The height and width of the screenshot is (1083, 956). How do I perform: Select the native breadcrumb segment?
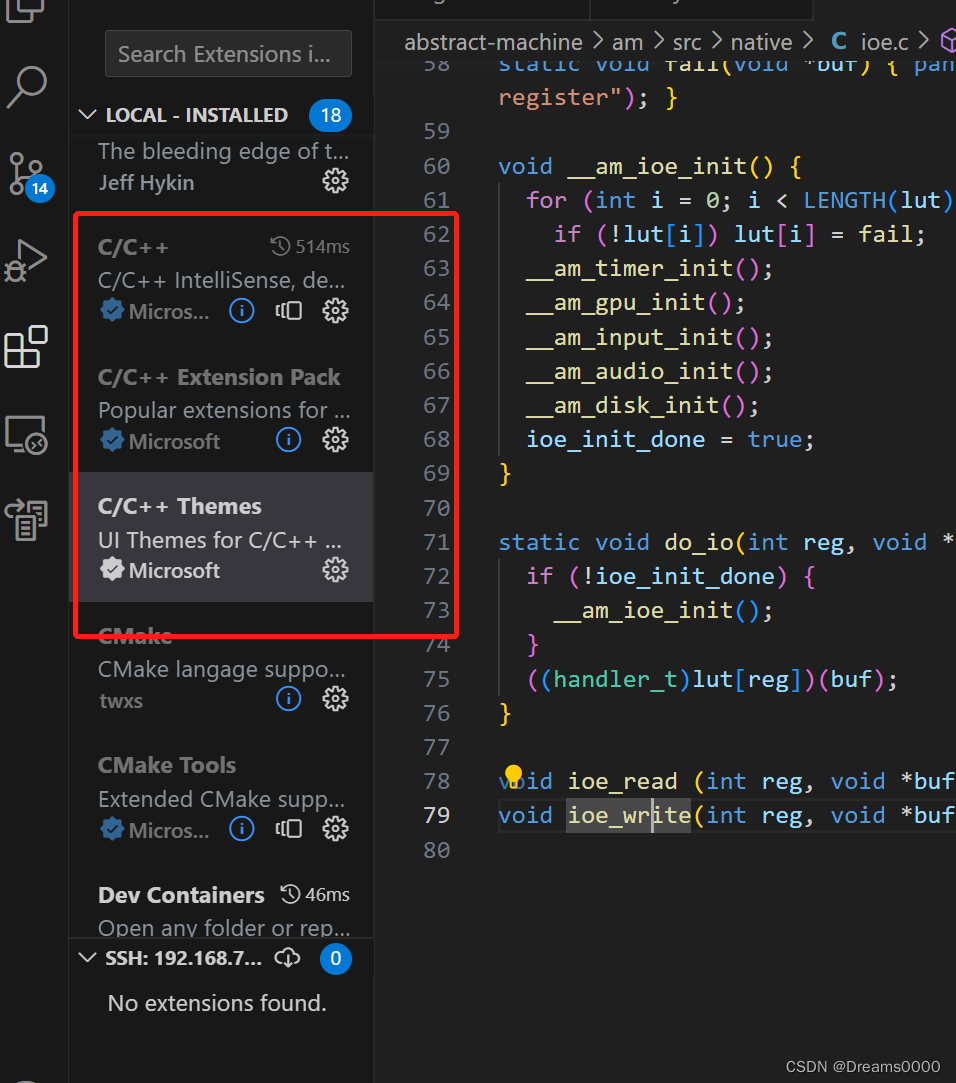761,42
